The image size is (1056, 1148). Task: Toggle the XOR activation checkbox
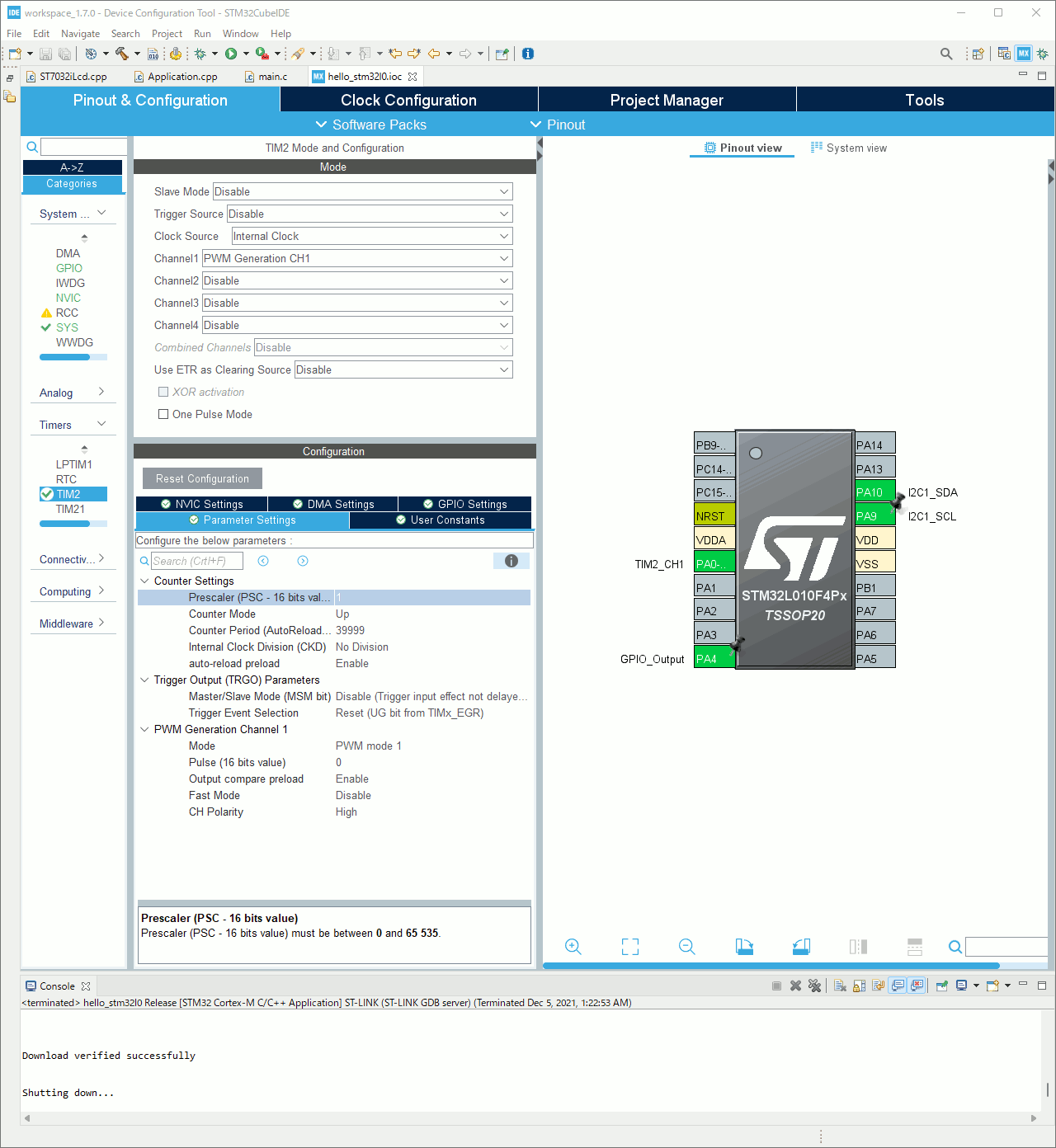[163, 392]
